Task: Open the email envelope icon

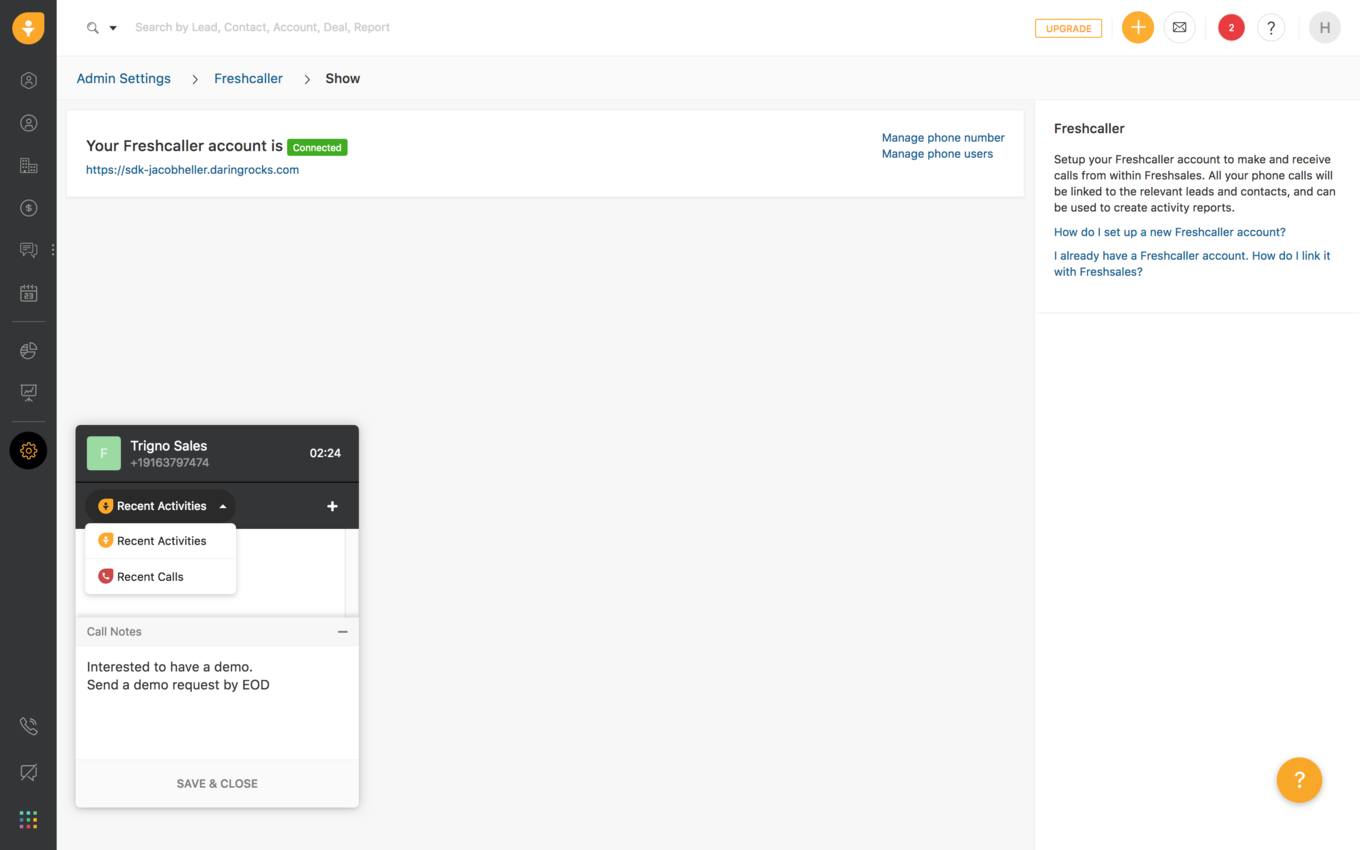Action: pos(1180,28)
